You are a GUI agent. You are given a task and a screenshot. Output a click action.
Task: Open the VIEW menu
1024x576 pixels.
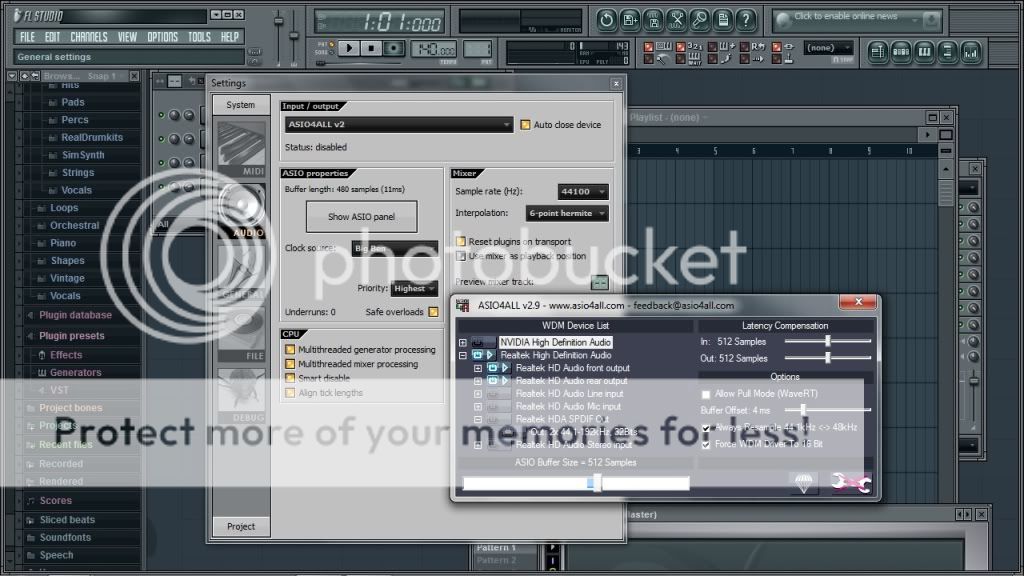[127, 37]
